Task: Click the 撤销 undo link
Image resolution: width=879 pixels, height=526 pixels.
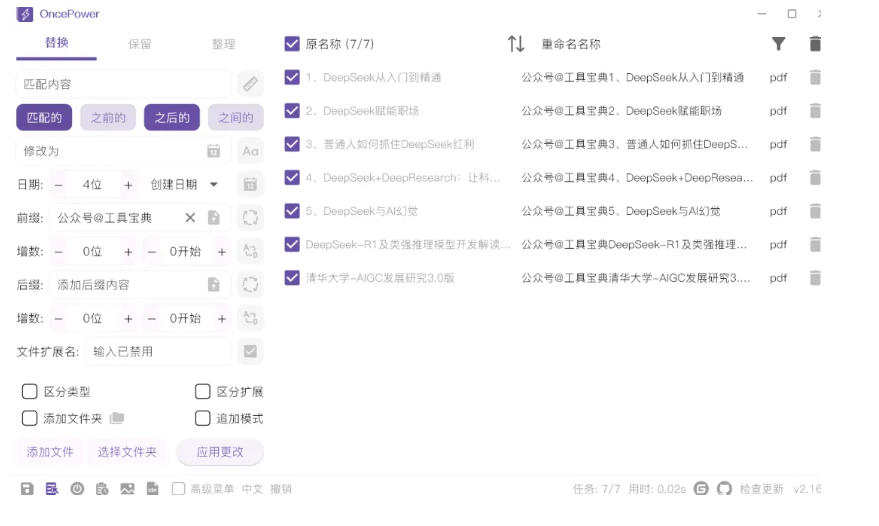Action: click(281, 489)
